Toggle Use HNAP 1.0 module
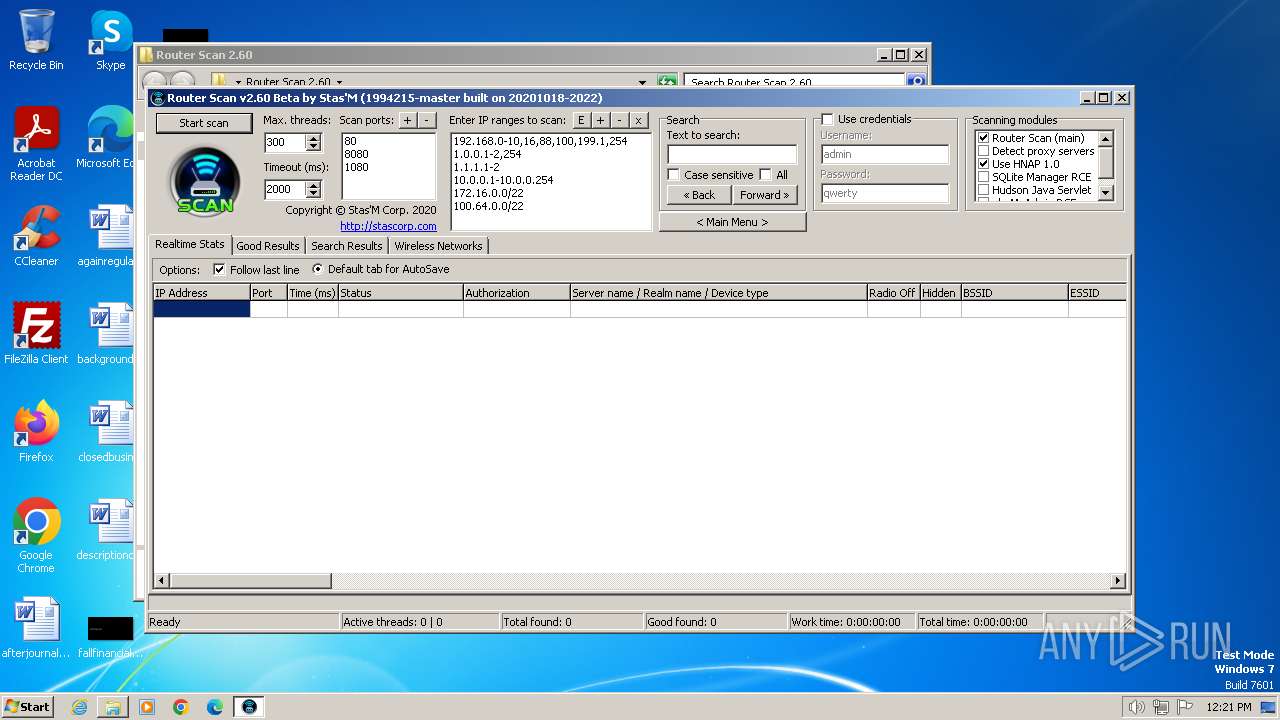 [x=983, y=164]
